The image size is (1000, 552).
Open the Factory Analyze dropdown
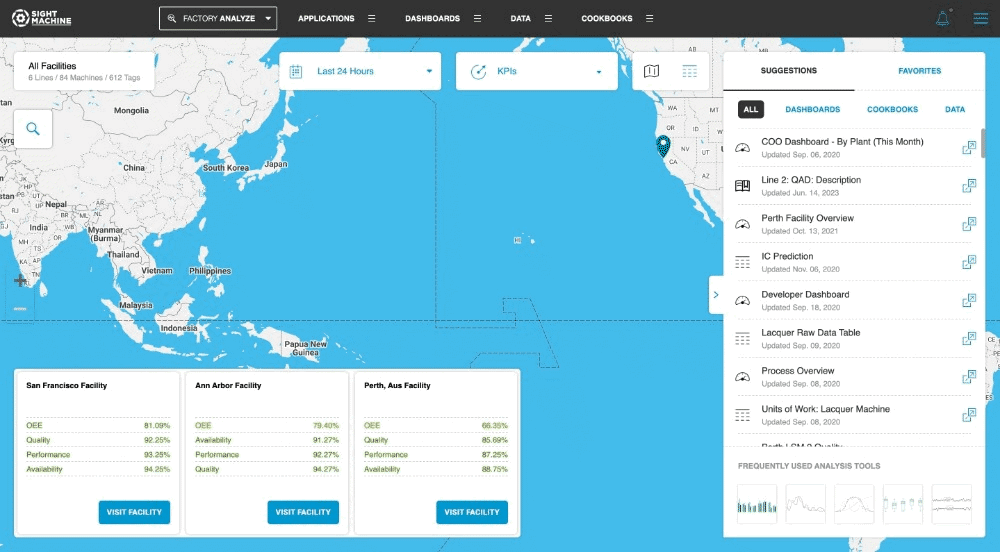(218, 18)
